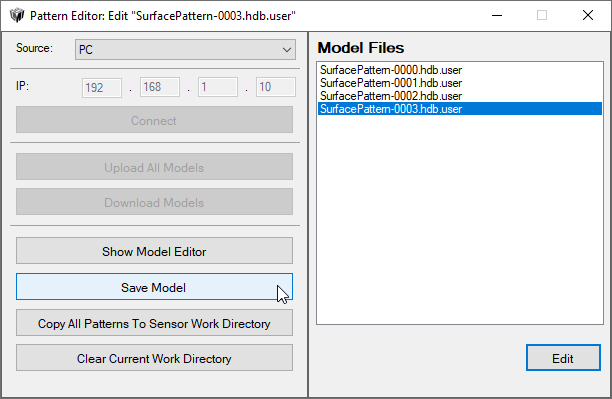Image resolution: width=612 pixels, height=399 pixels.
Task: Click Download Models button
Action: click(x=154, y=202)
